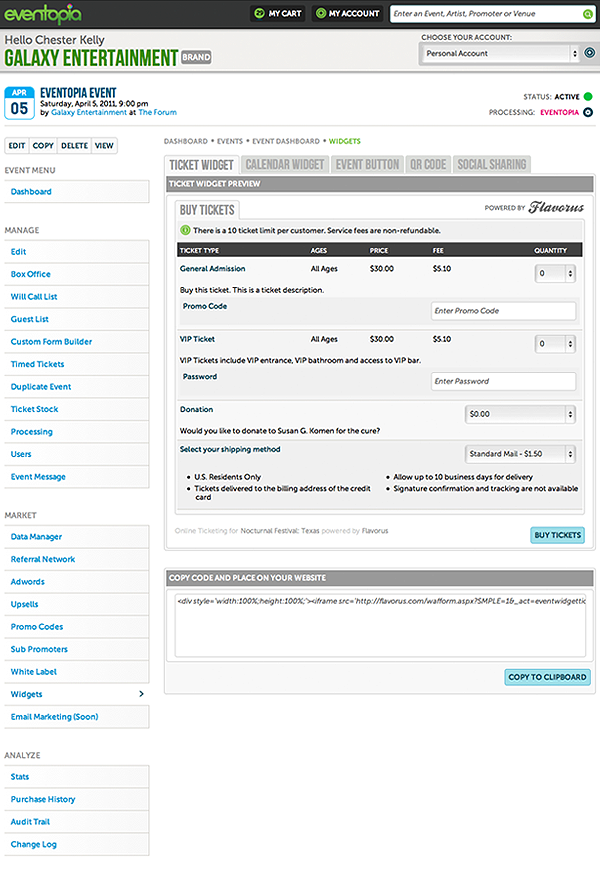The width and height of the screenshot is (600, 882).
Task: Click the target icon beside account selector
Action: tap(589, 53)
